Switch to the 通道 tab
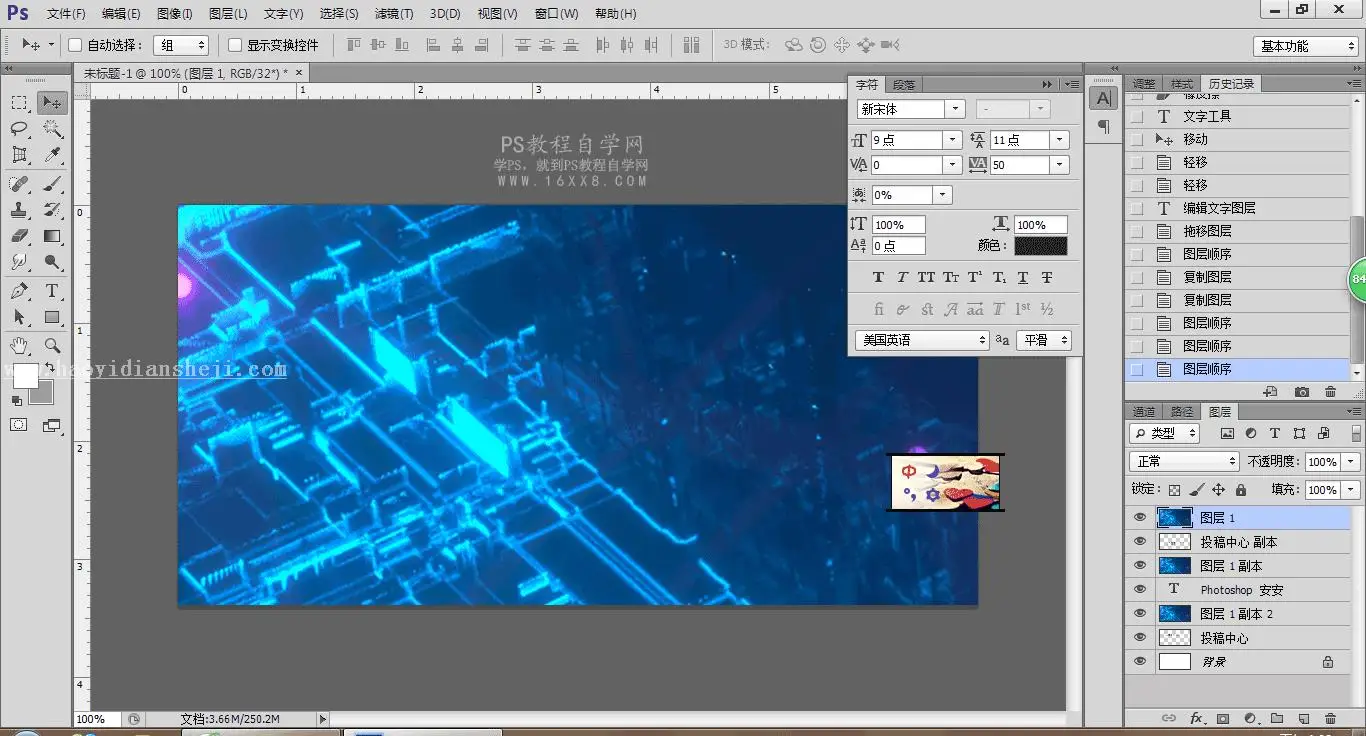 coord(1144,412)
